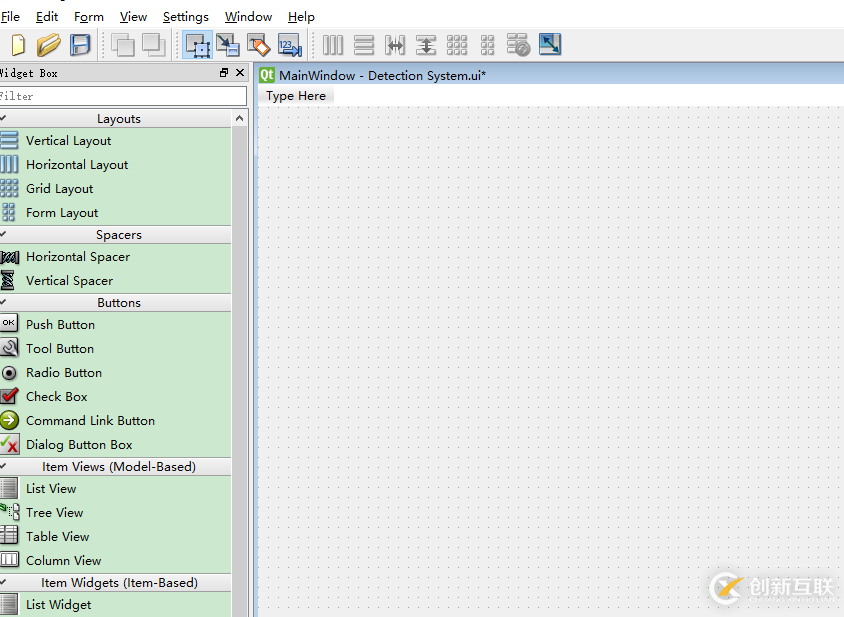Click the New Form toolbar icon
This screenshot has height=617, width=844.
point(18,45)
